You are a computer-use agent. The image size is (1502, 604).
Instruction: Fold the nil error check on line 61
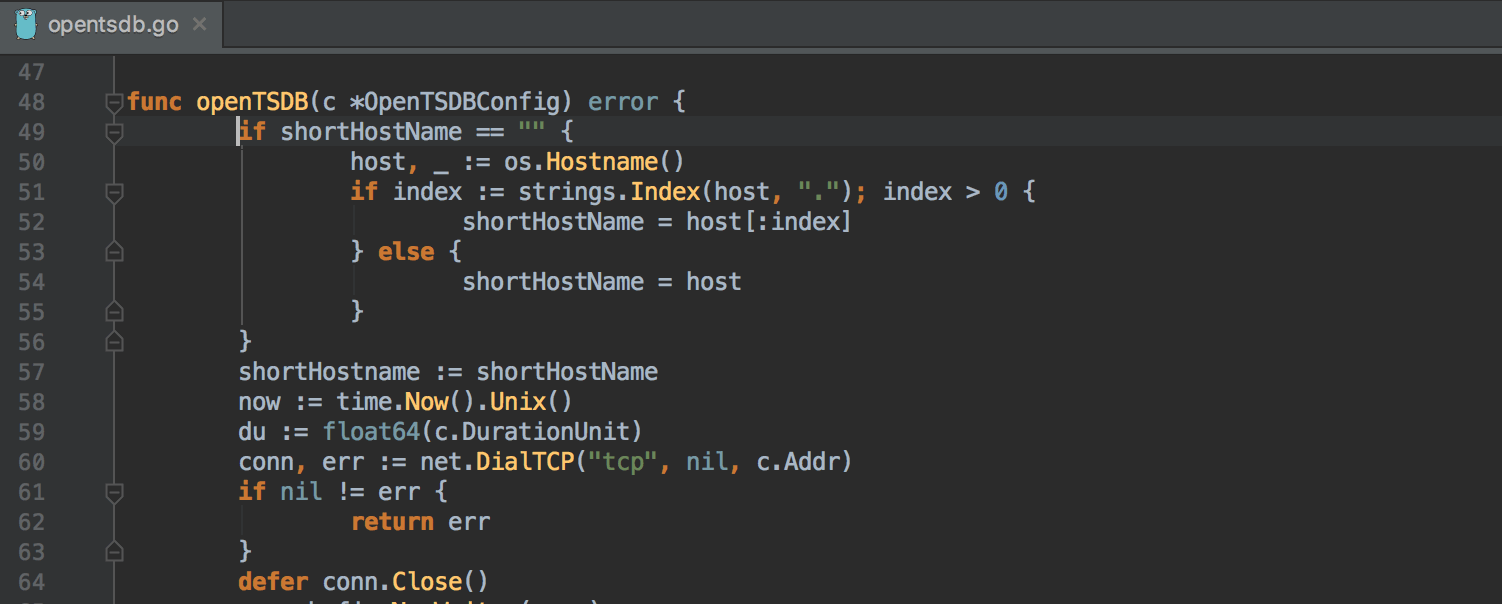click(x=114, y=492)
